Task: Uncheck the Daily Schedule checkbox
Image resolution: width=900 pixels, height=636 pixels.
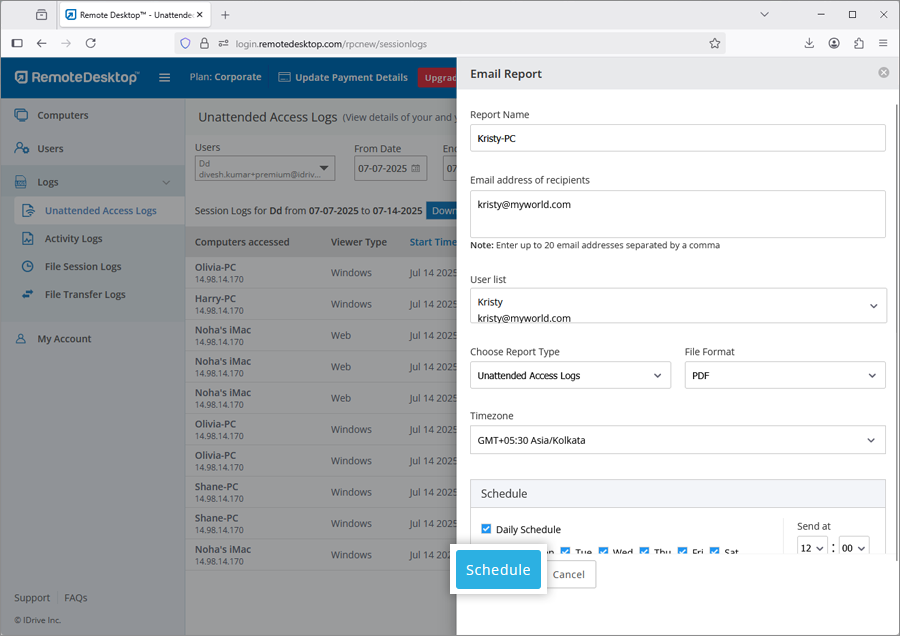Action: click(486, 529)
